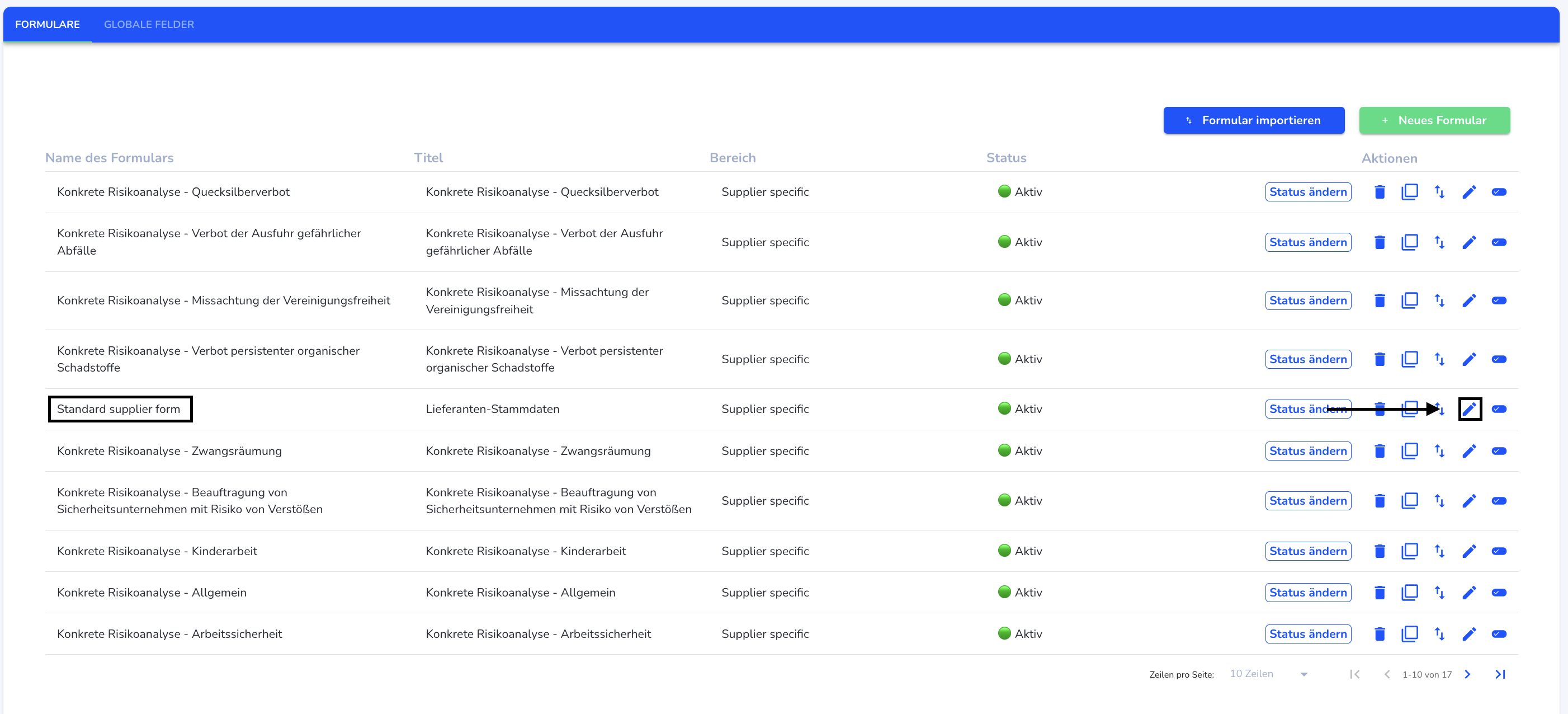Click Status ändern for Allgemein row
The width and height of the screenshot is (1568, 714).
click(1308, 592)
